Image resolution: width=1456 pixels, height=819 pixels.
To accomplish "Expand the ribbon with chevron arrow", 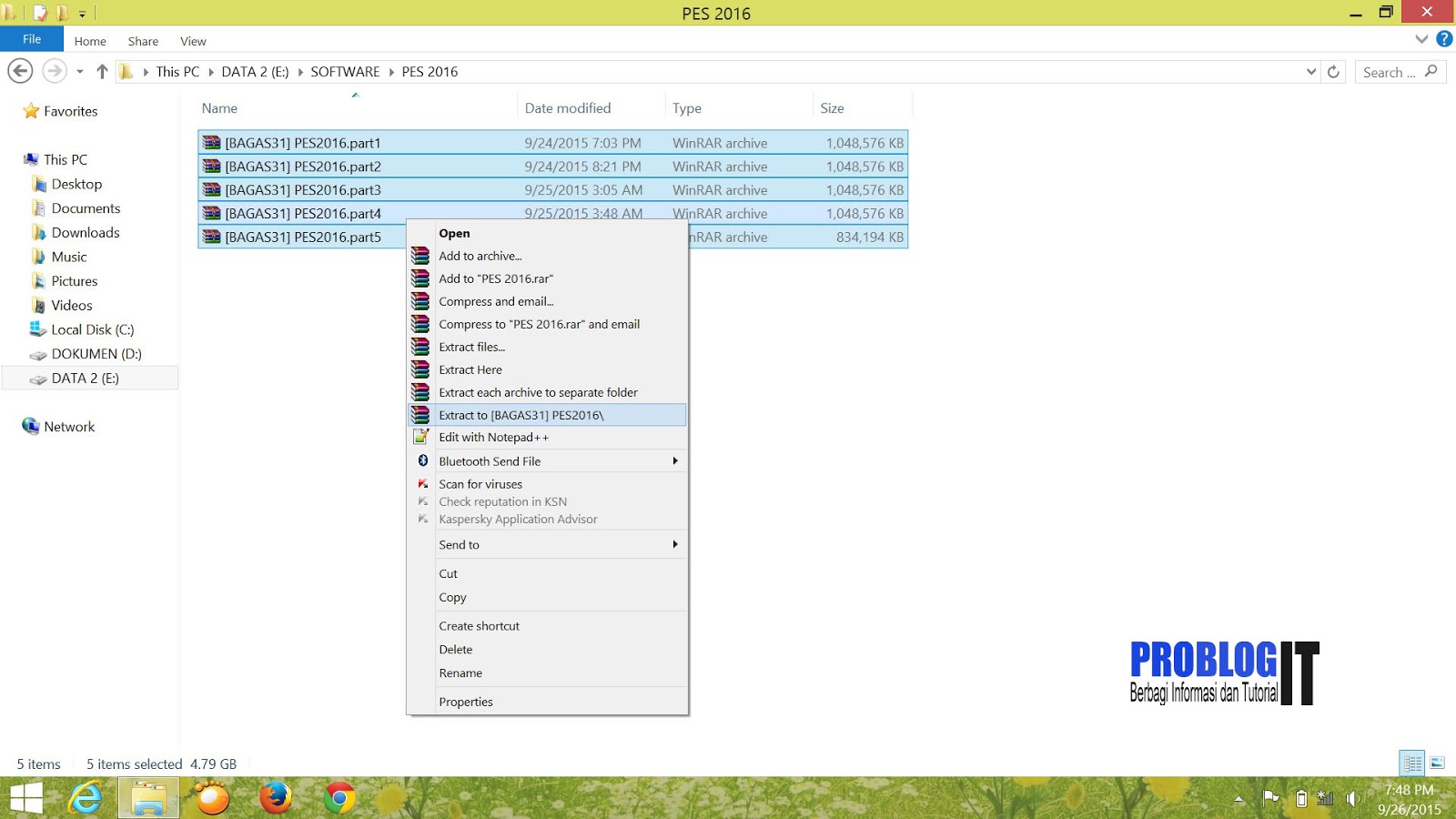I will pos(1421,39).
